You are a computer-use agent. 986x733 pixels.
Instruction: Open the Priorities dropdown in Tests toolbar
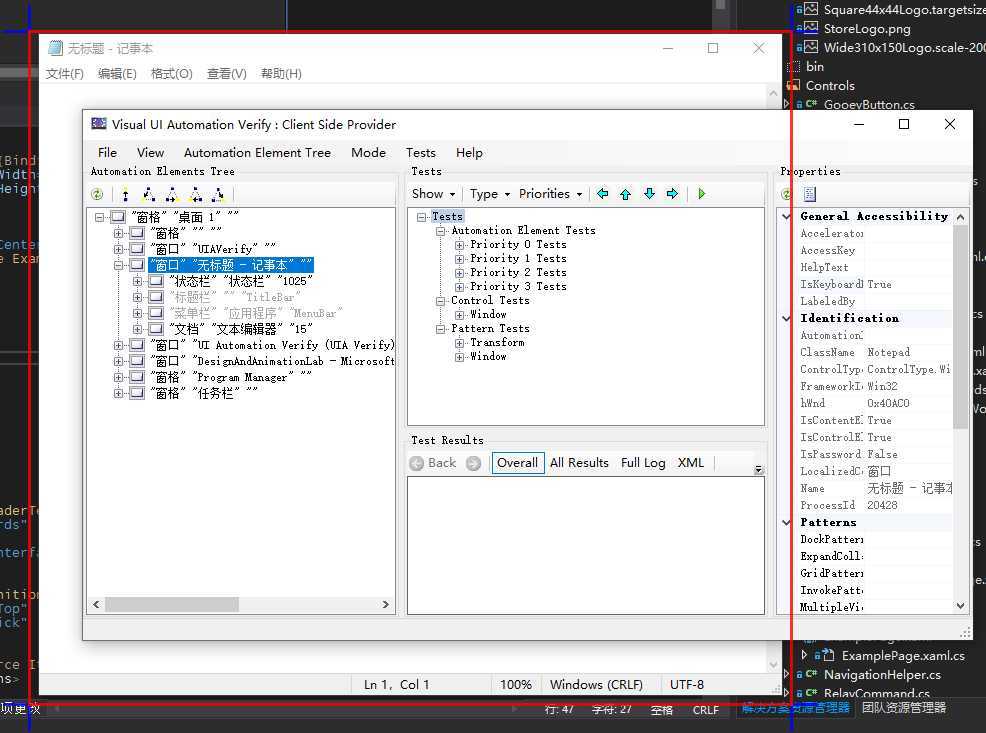[550, 194]
